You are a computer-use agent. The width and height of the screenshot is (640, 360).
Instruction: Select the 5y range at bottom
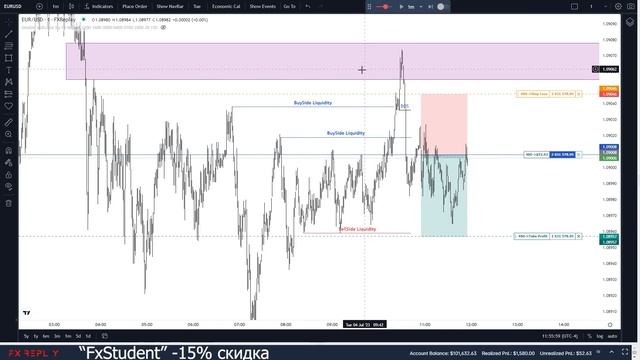click(26, 336)
